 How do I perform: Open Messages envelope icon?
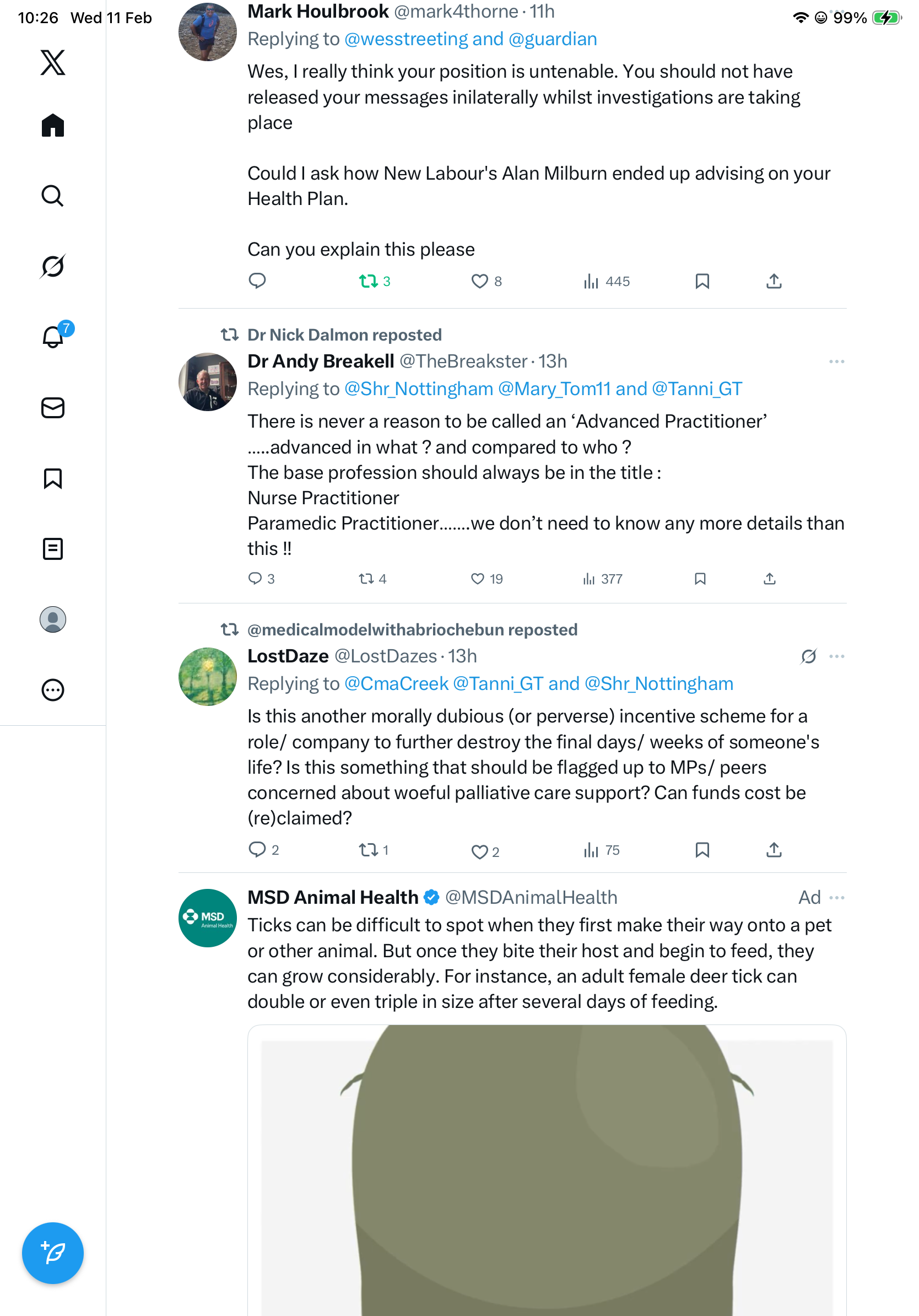tap(53, 408)
